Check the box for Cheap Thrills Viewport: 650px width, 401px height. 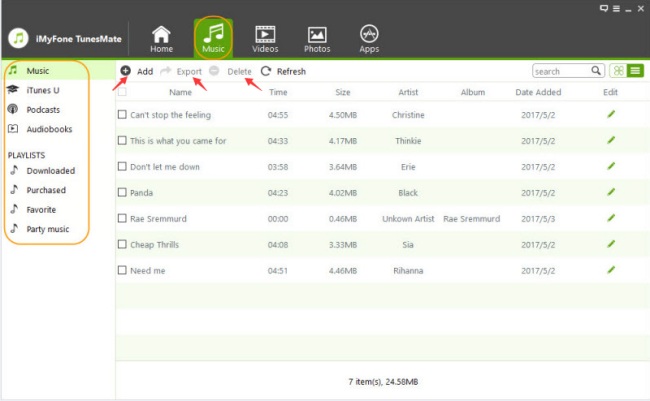[122, 244]
